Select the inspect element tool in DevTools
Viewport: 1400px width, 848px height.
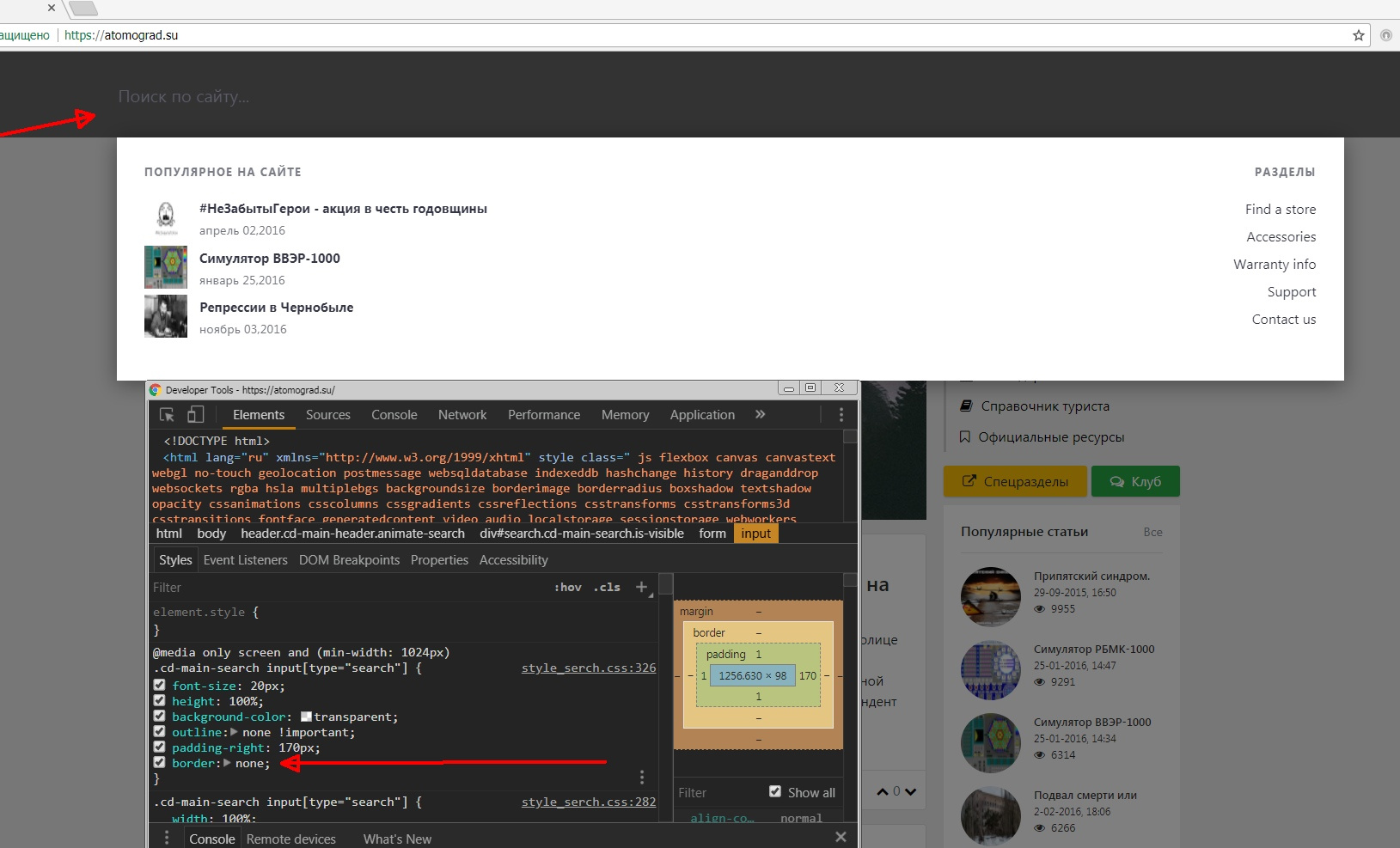(x=167, y=415)
